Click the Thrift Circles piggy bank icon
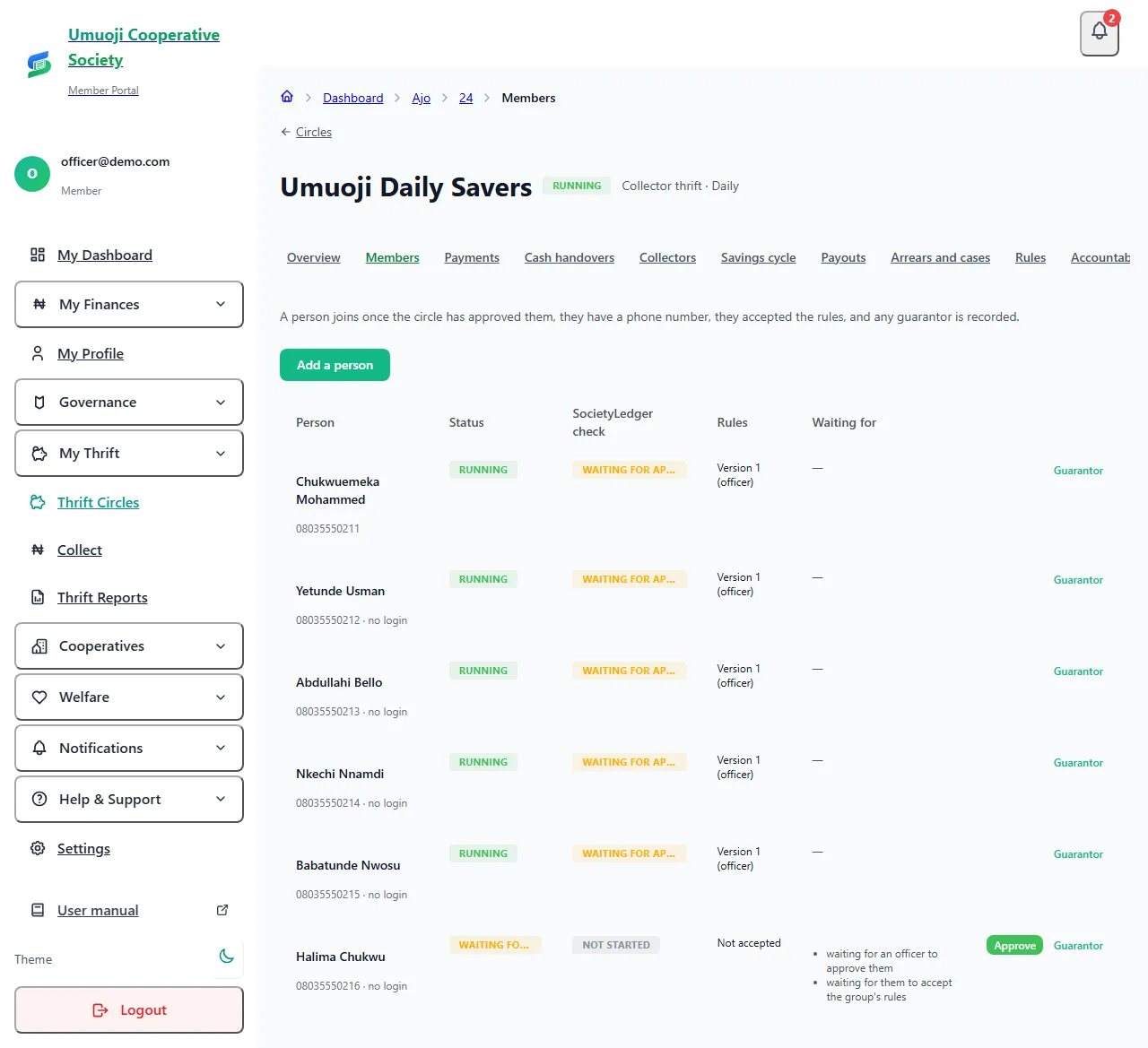The width and height of the screenshot is (1148, 1048). click(38, 502)
